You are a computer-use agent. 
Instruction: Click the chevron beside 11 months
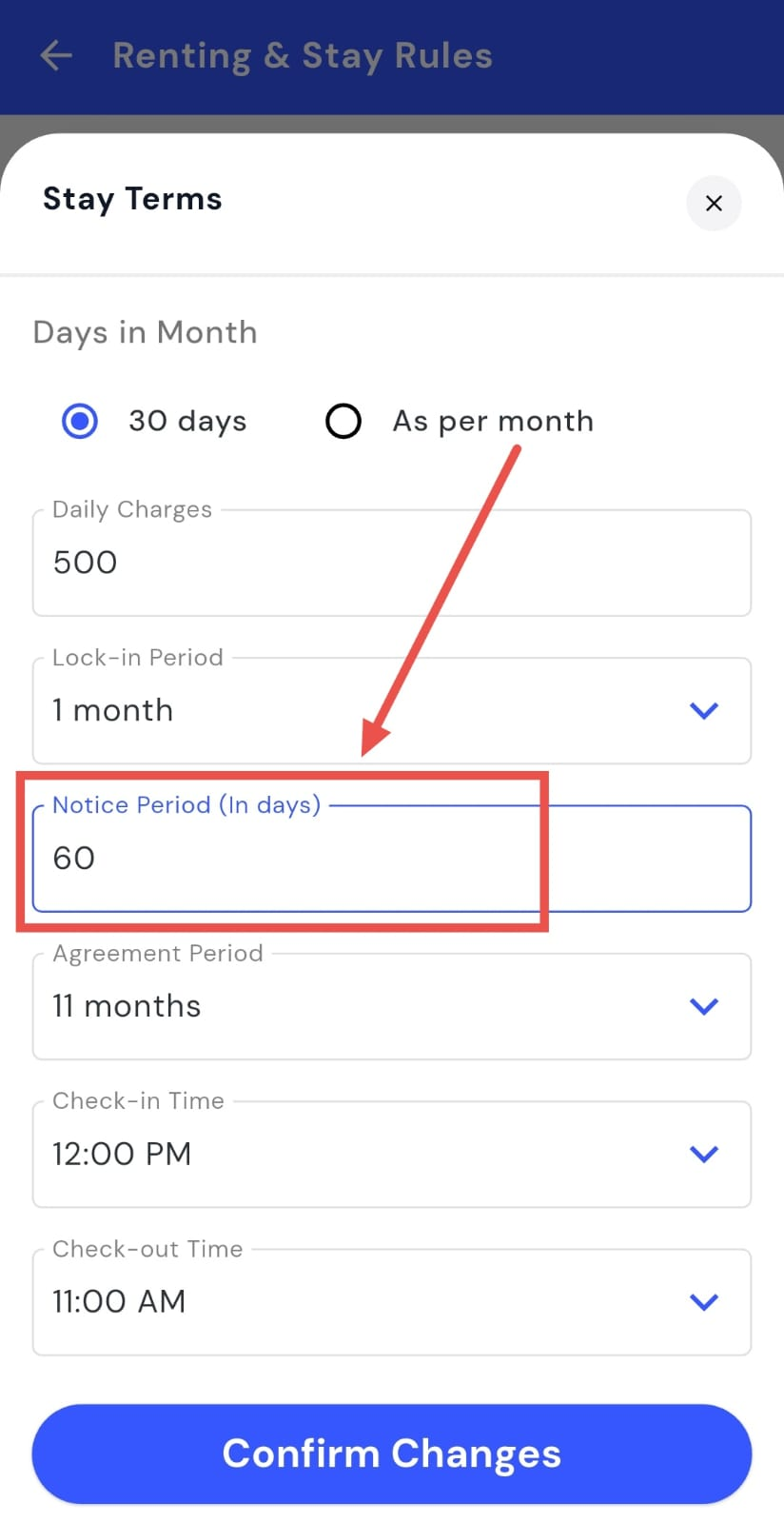point(703,1007)
